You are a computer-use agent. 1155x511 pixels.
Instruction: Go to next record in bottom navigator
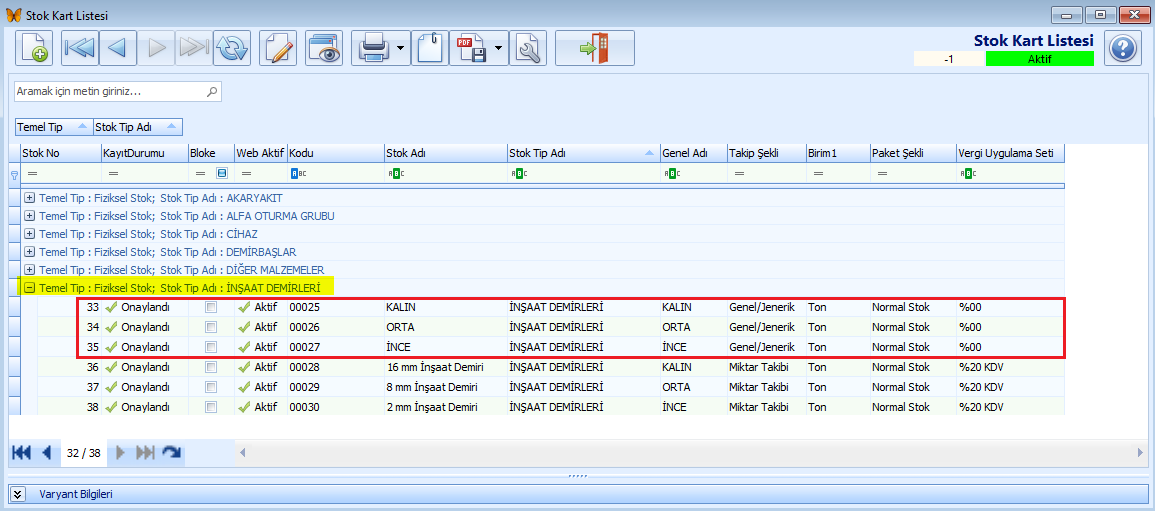point(122,453)
